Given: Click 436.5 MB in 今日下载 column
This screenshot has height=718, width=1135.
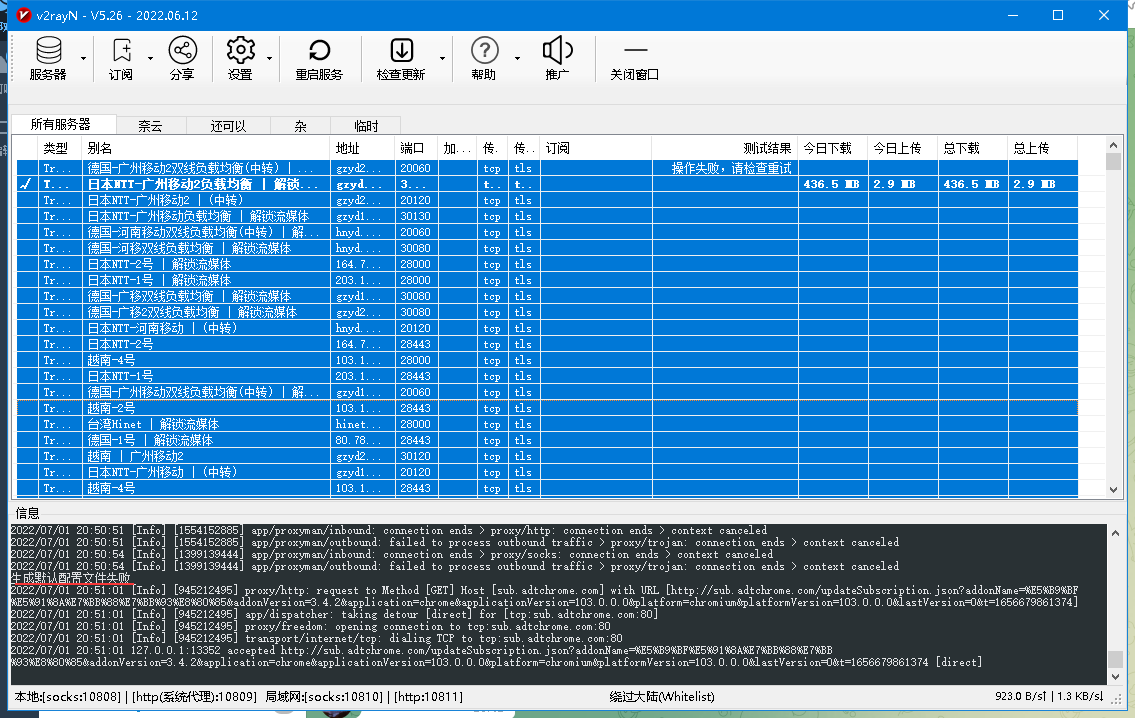Looking at the screenshot, I should coord(831,185).
